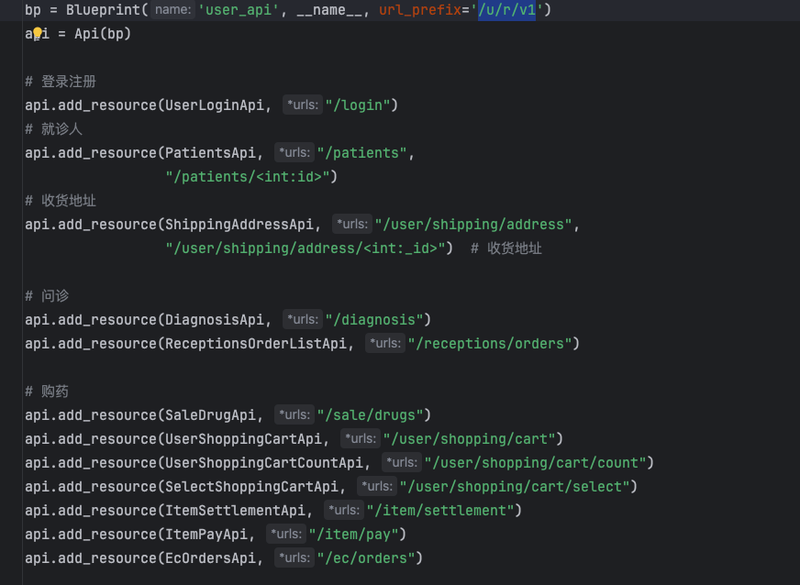Viewport: 800px width, 585px height.
Task: Click the "/user/shopping/cart/count" route string
Action: tap(535, 463)
